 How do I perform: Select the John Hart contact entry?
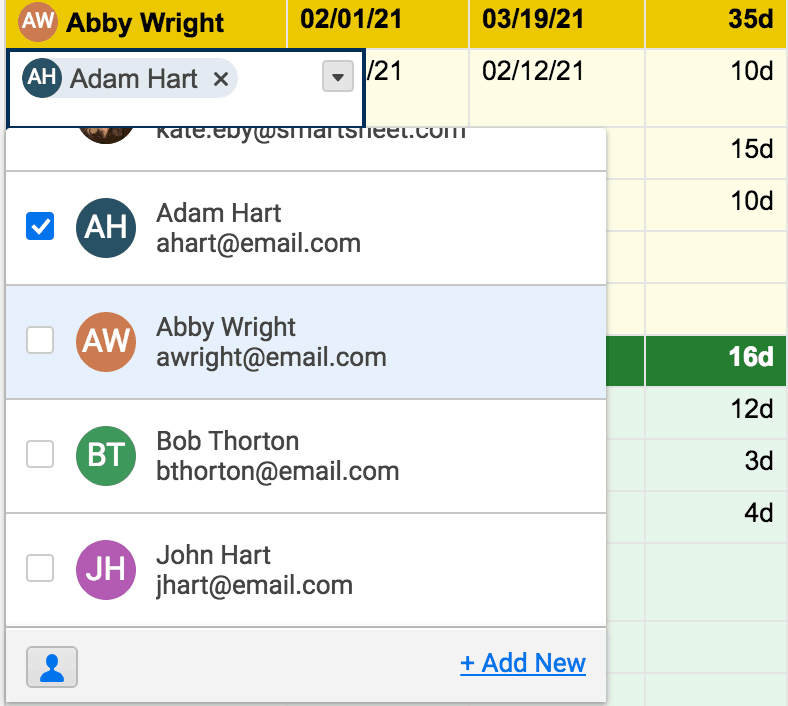click(306, 570)
